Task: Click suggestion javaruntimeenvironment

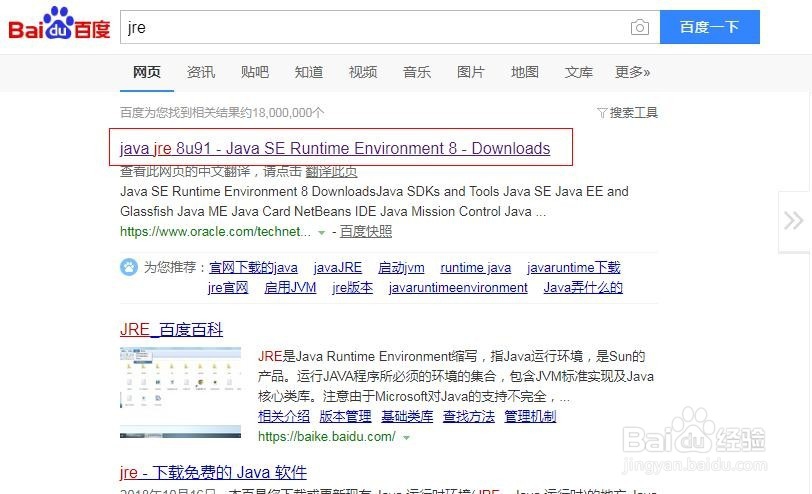Action: pyautogui.click(x=458, y=287)
